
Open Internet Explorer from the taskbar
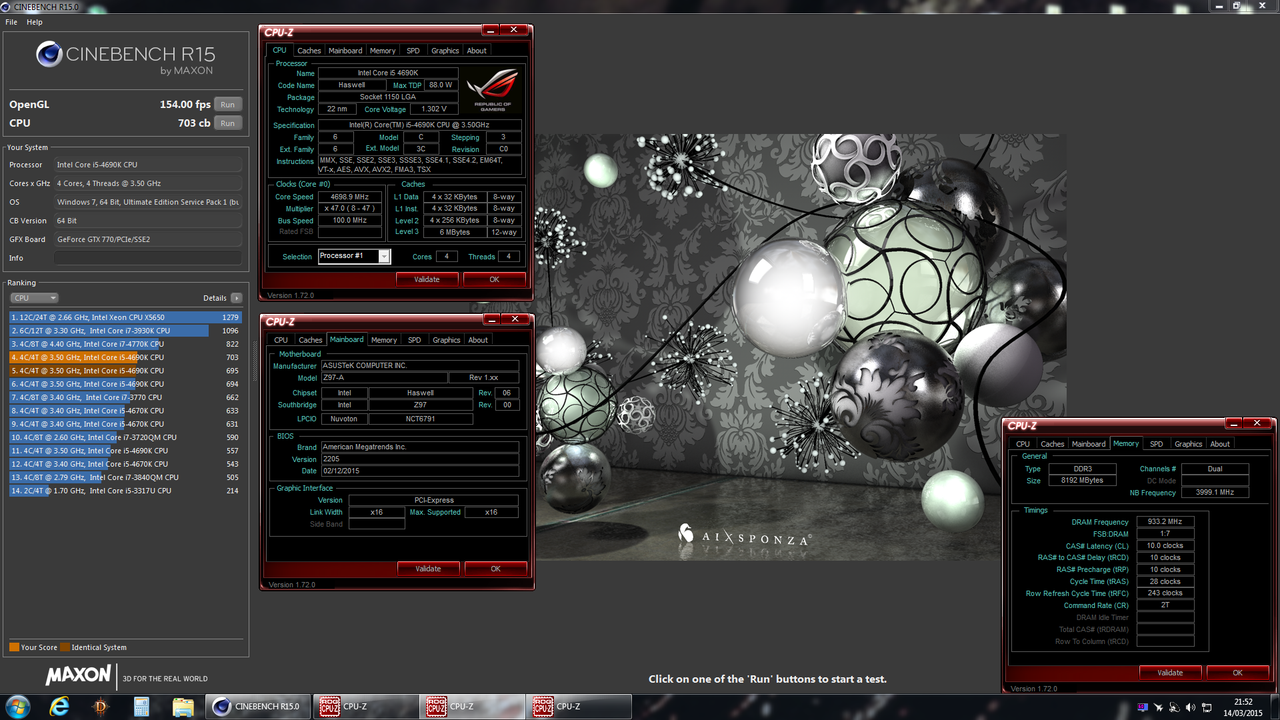[x=60, y=706]
